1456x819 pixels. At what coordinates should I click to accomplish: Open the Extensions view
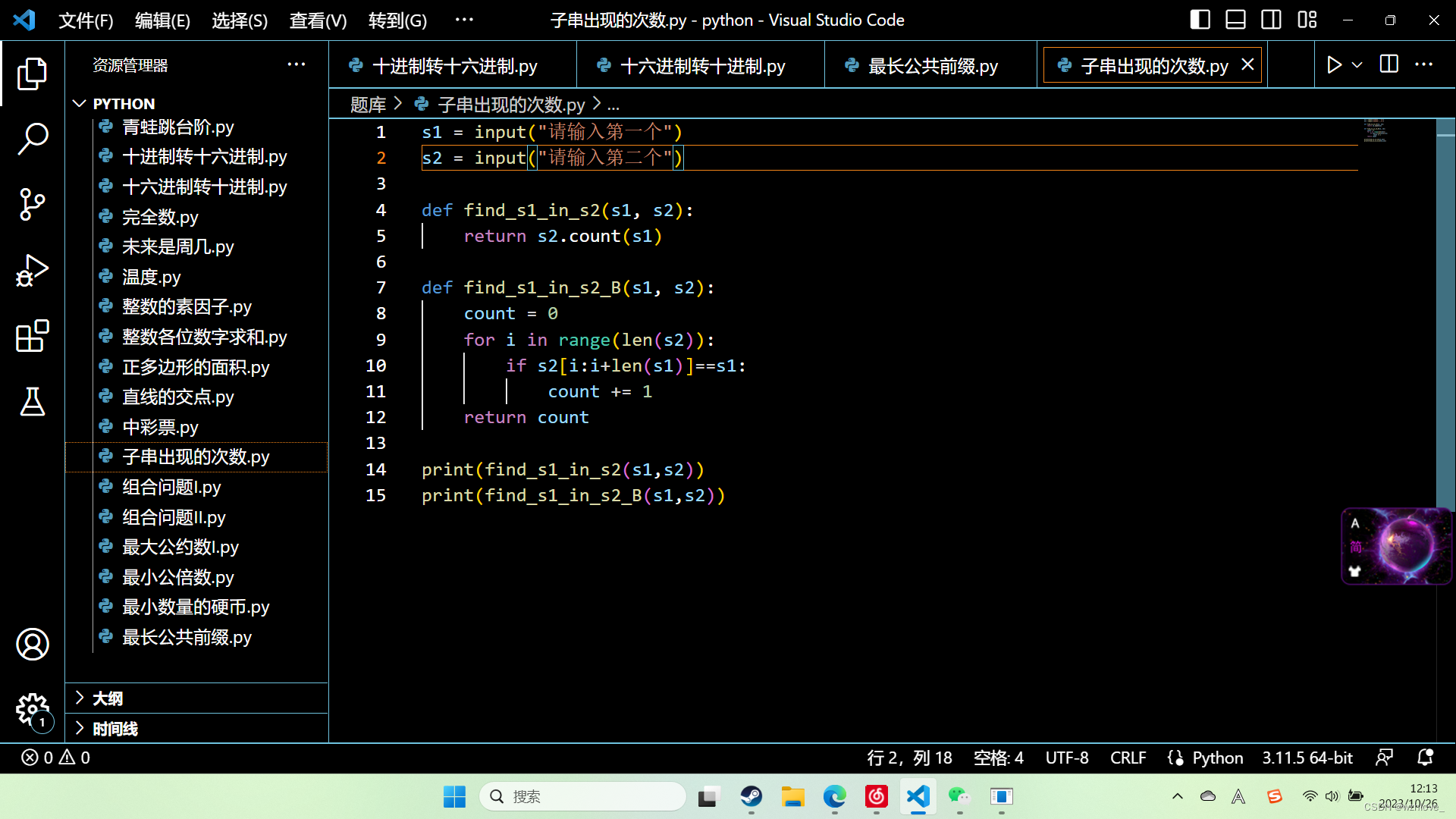(x=32, y=336)
